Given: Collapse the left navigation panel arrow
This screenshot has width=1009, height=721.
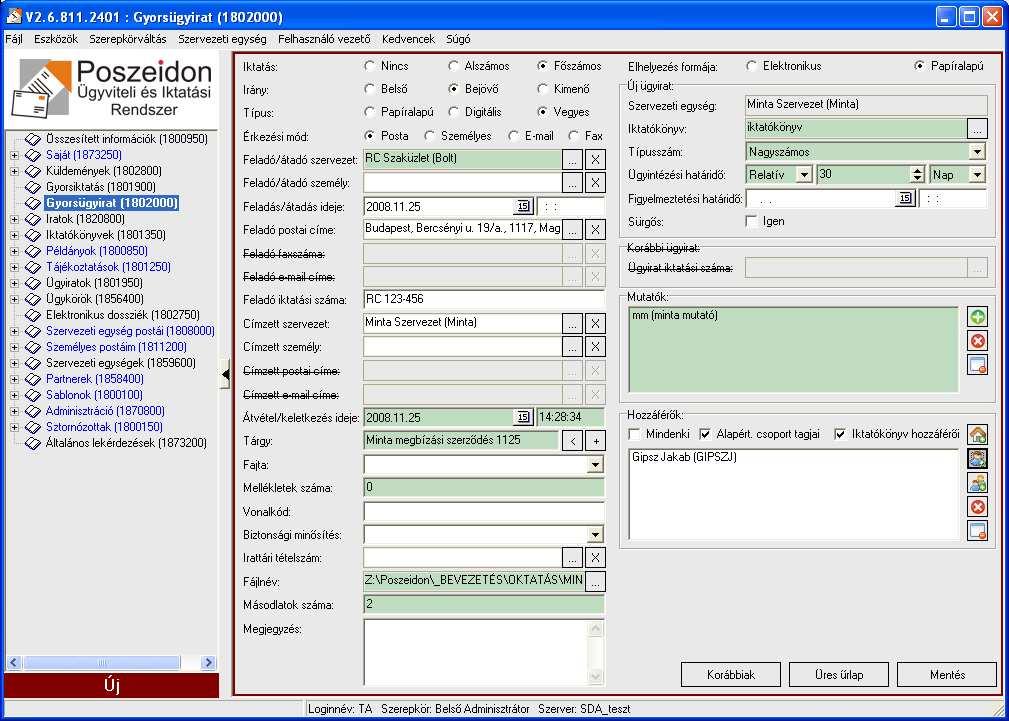Looking at the screenshot, I should tap(225, 375).
